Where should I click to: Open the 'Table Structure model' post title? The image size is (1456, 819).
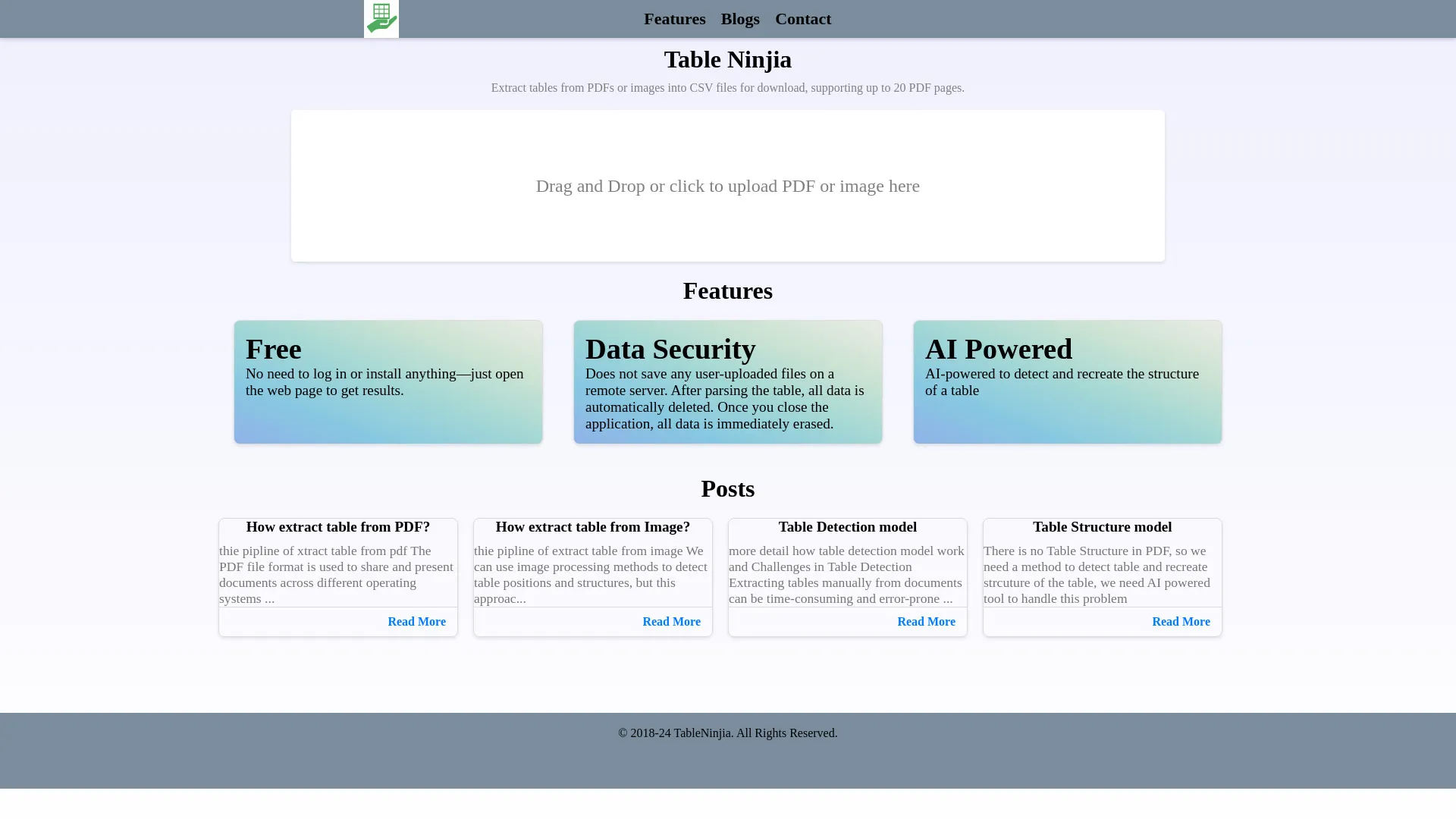coord(1102,526)
